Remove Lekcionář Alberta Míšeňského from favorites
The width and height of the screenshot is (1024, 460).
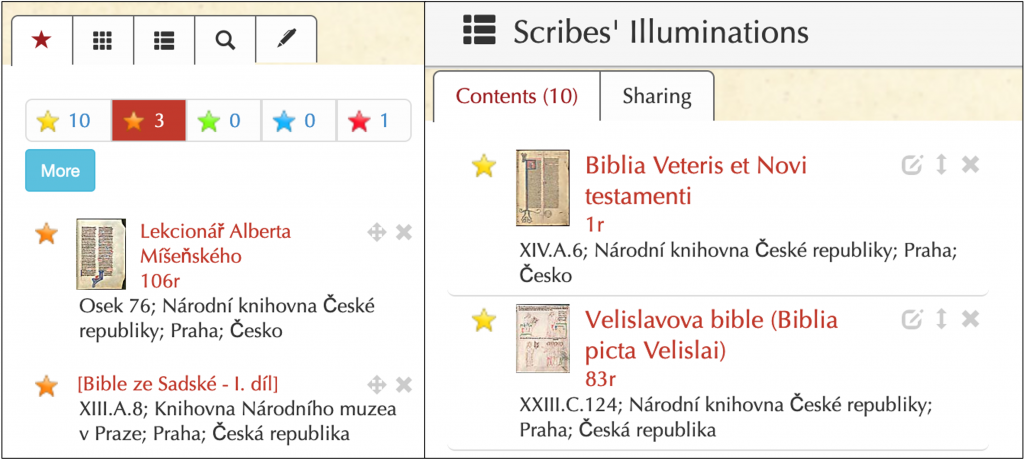click(x=404, y=233)
